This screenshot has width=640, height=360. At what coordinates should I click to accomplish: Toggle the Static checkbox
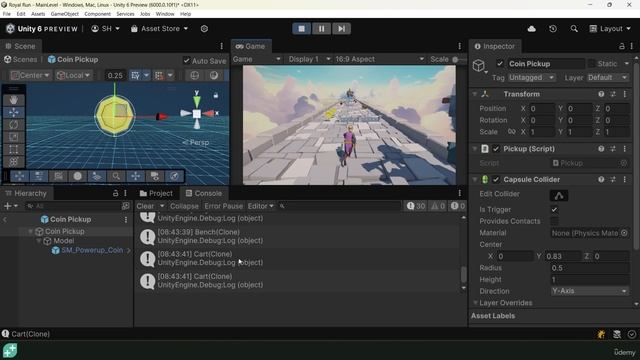591,64
